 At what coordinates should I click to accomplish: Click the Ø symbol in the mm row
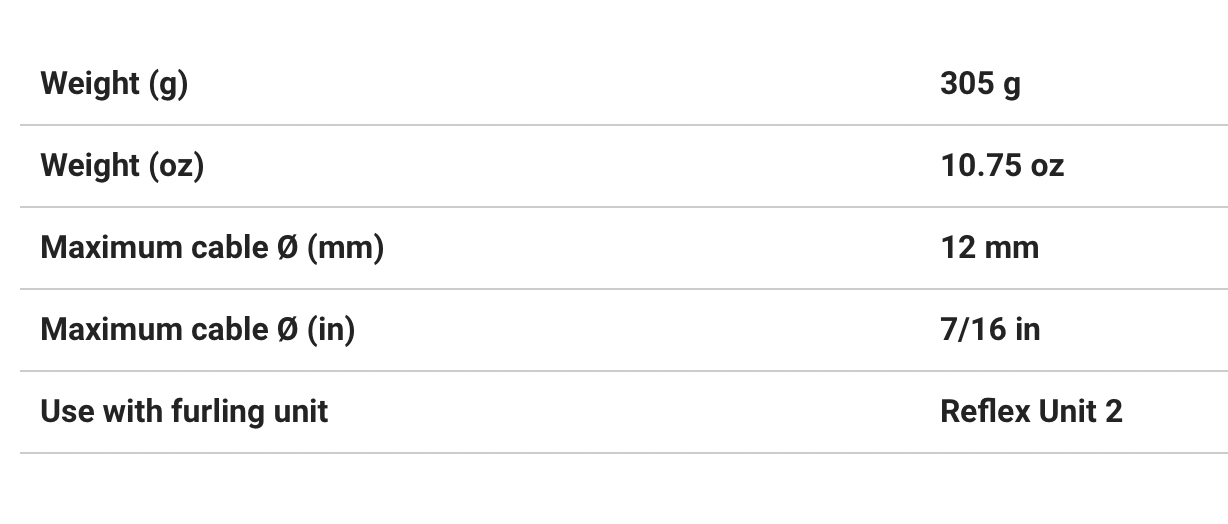pyautogui.click(x=287, y=248)
